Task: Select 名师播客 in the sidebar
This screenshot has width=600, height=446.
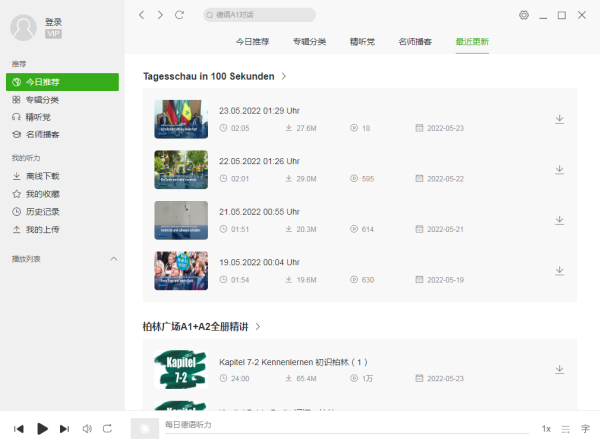Action: click(62, 134)
